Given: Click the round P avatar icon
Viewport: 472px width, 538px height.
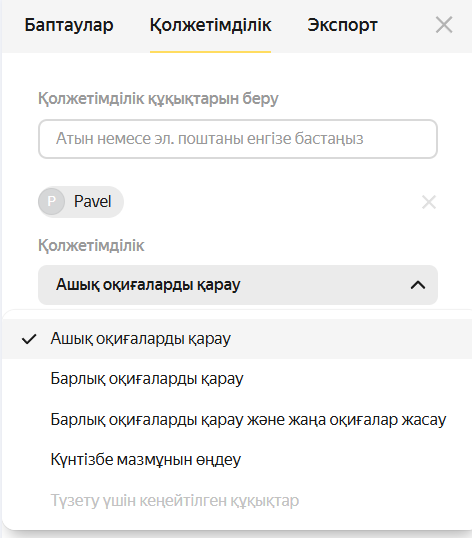Looking at the screenshot, I should click(51, 201).
